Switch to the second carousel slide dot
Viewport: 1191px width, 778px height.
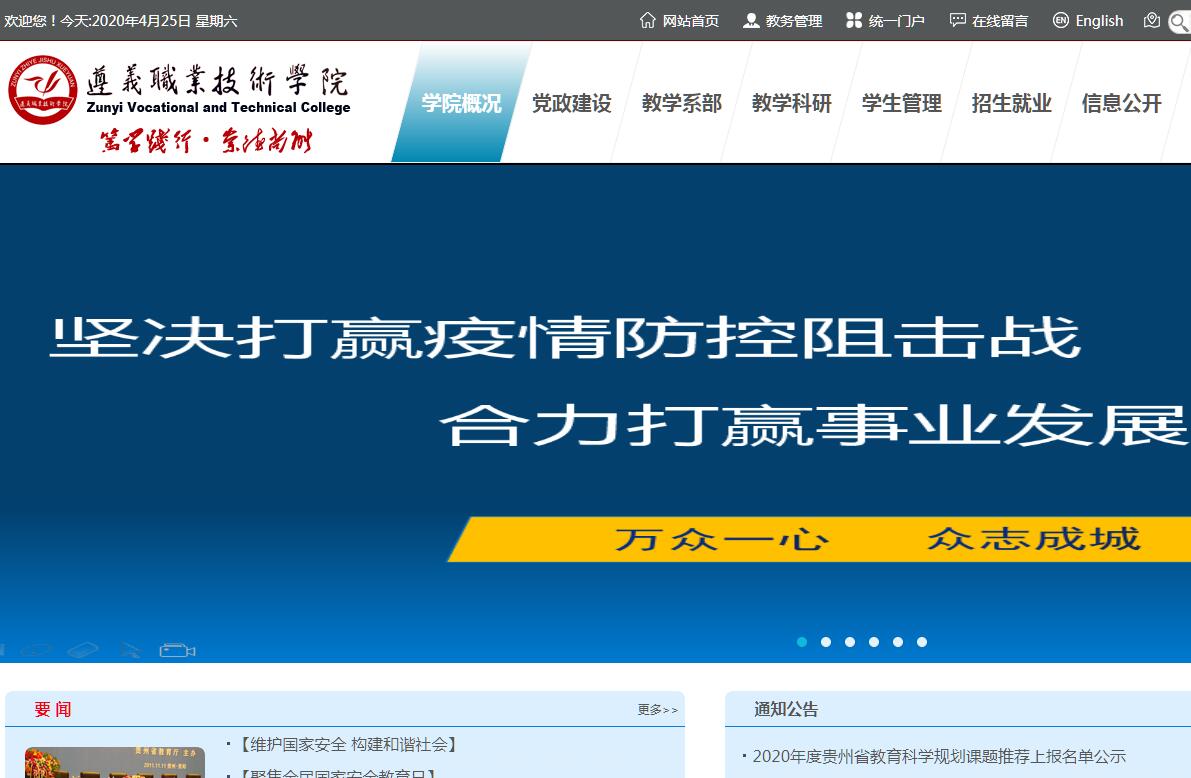click(826, 642)
